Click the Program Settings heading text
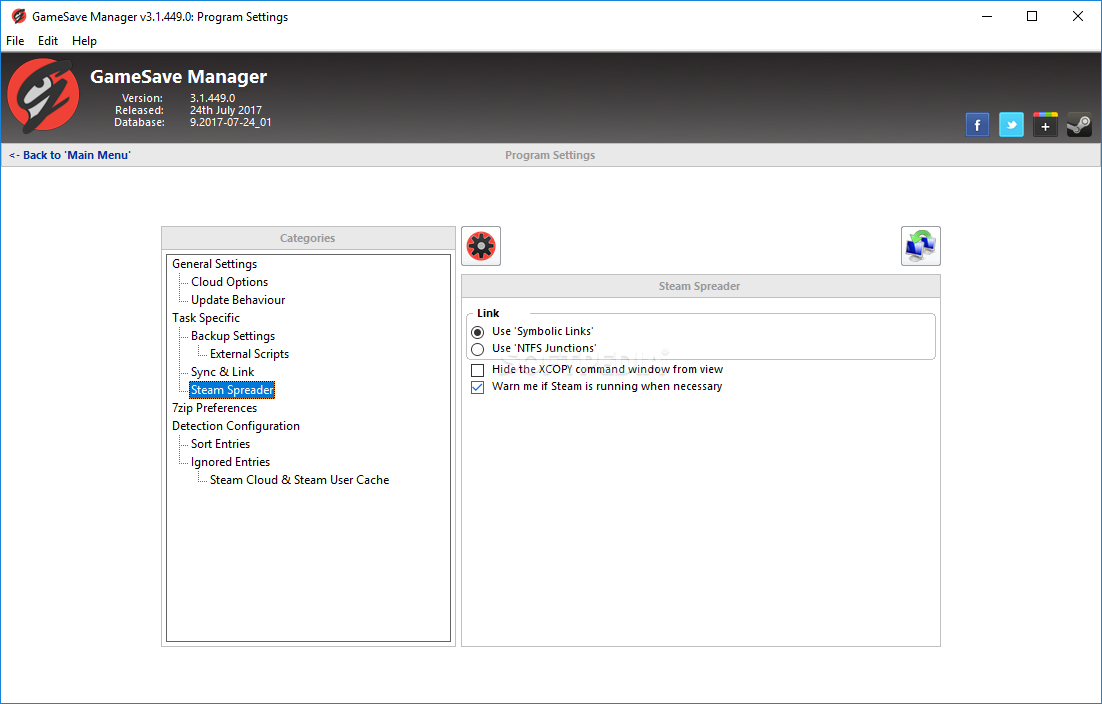Screen dimensions: 1102x704 click(x=550, y=155)
